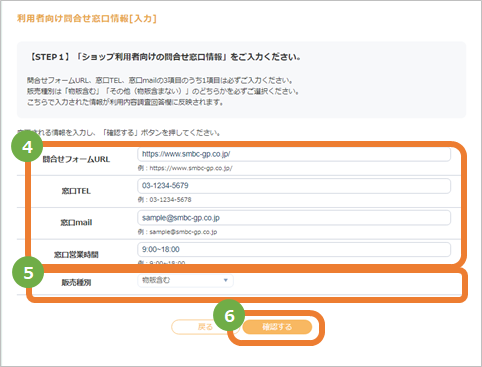Click the 問合せフォームURL input field
Screen dimensions: 482x367
pyautogui.click(x=294, y=154)
